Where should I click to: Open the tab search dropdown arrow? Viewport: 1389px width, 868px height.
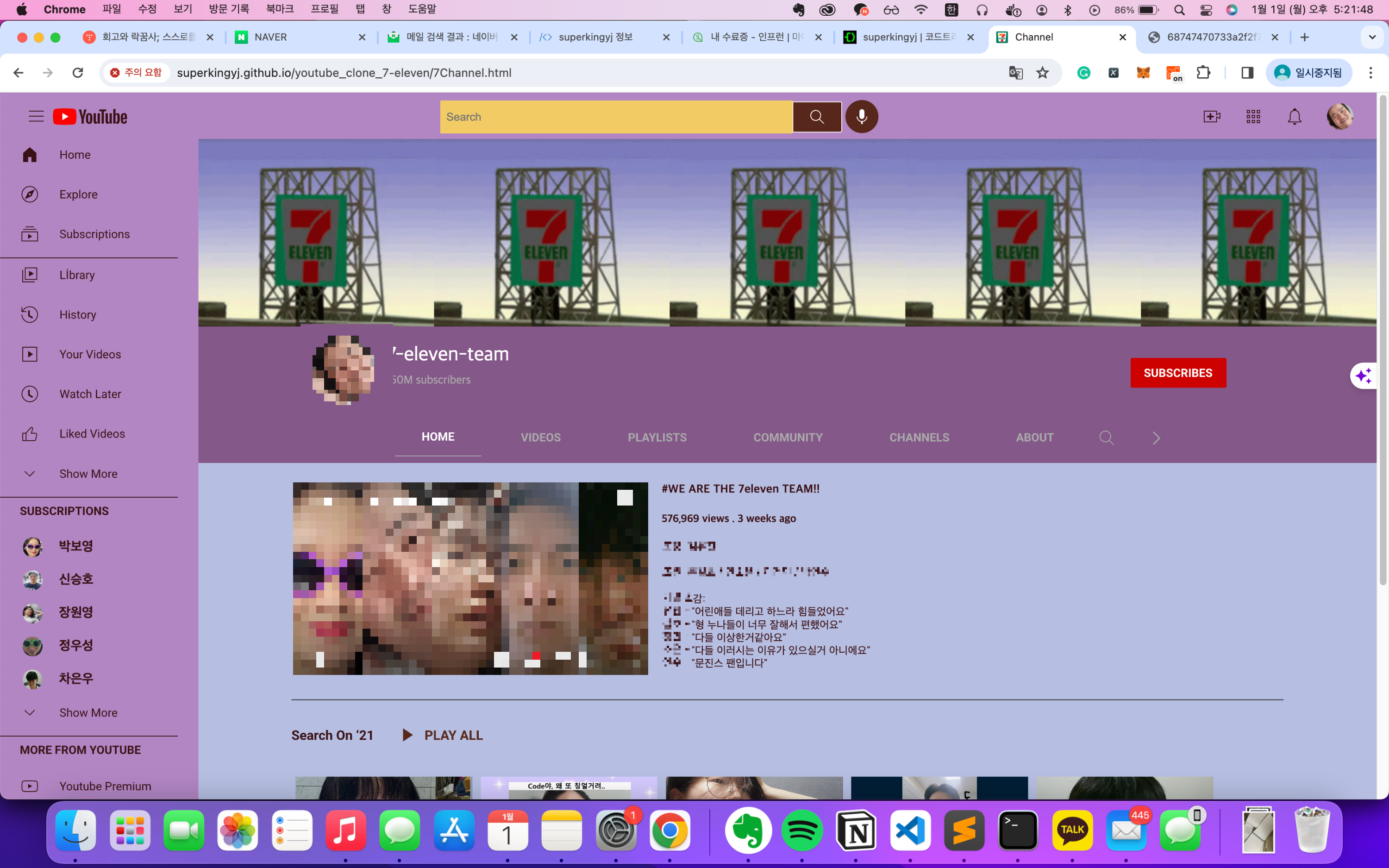click(x=1372, y=37)
